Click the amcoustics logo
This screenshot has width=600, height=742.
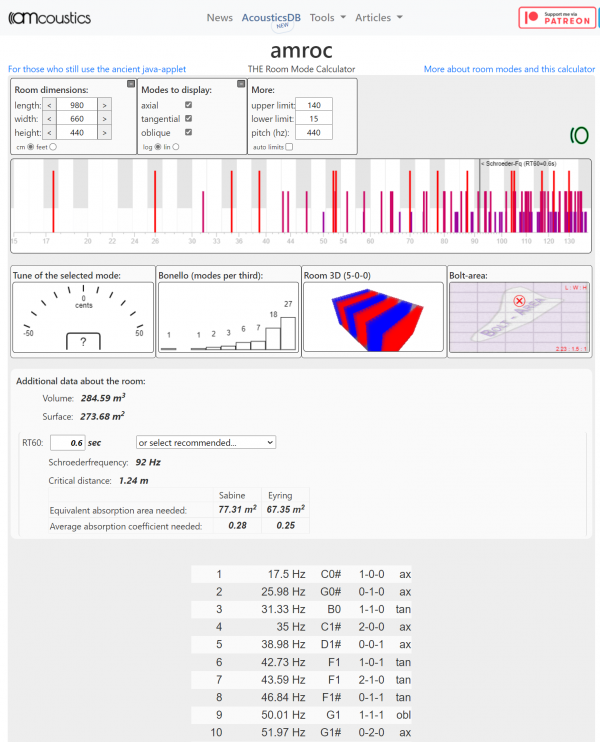click(x=51, y=18)
